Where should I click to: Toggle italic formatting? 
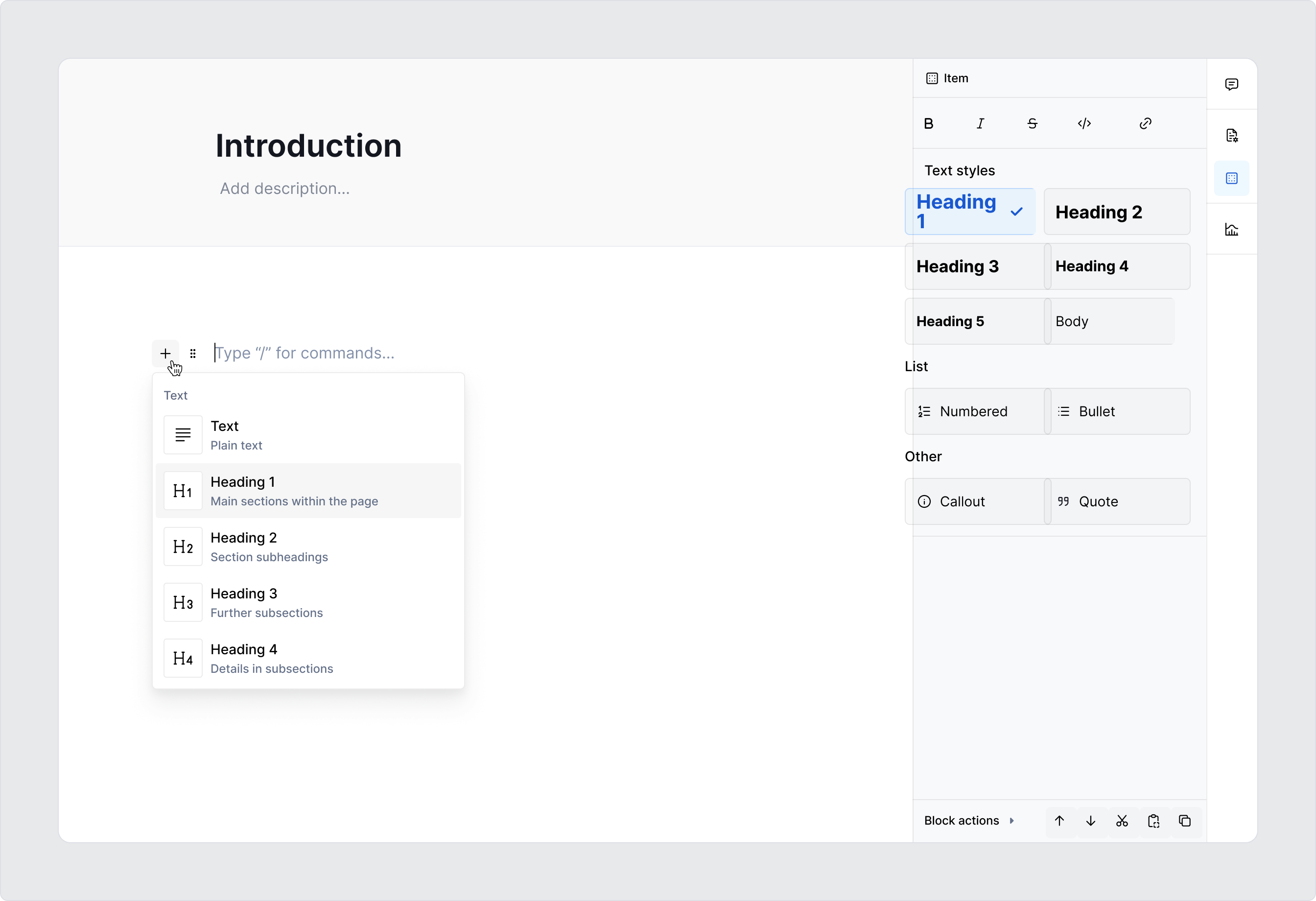[x=980, y=123]
